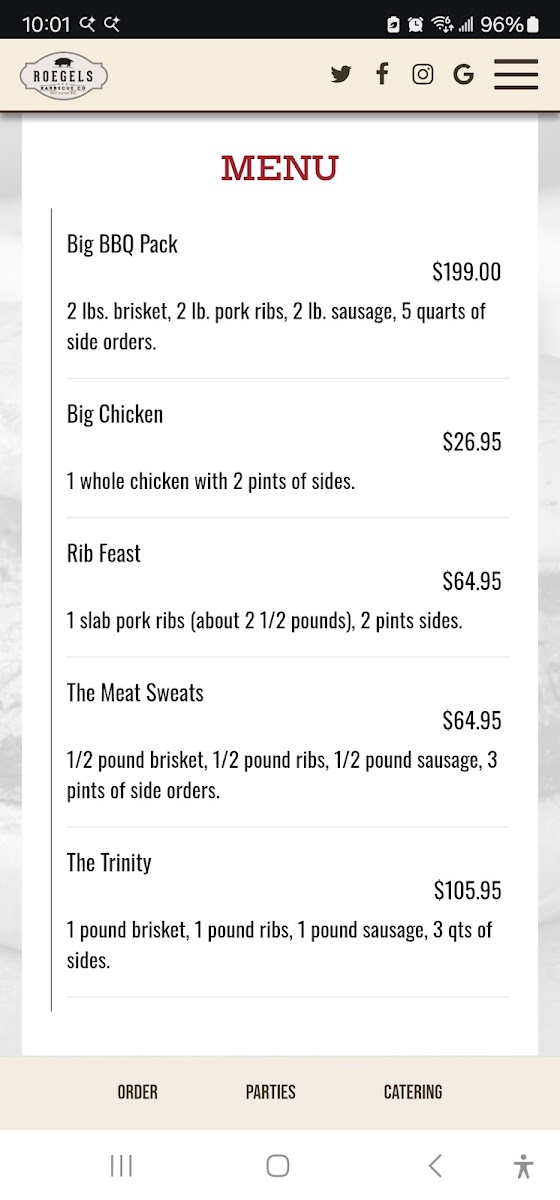
Task: Select The Trinity menu item
Action: click(109, 862)
